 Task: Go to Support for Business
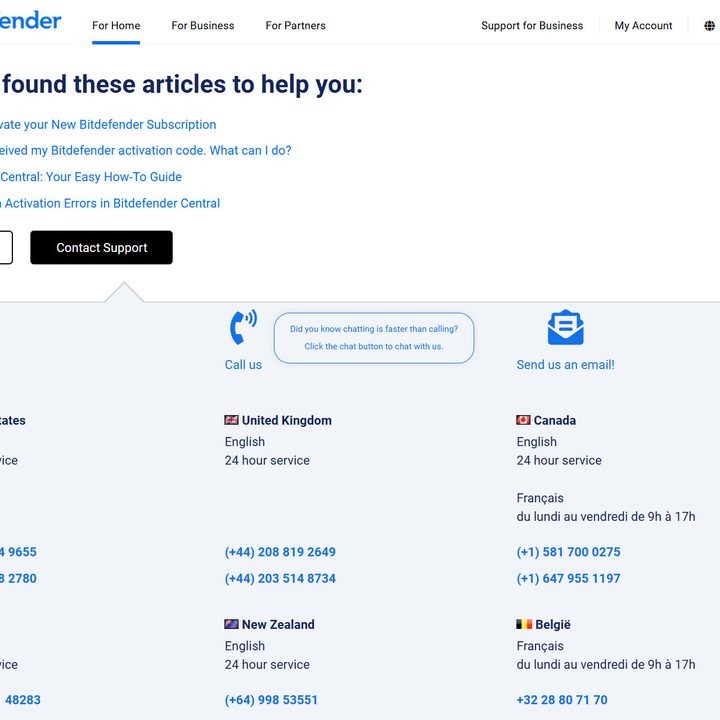click(532, 26)
